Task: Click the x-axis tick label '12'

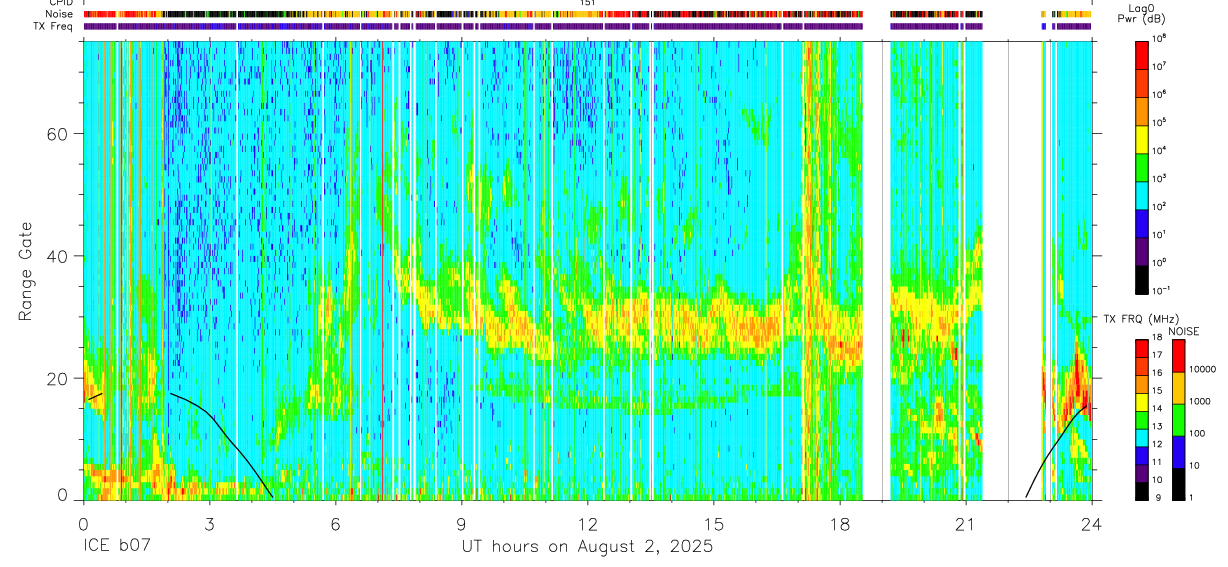Action: click(x=588, y=524)
